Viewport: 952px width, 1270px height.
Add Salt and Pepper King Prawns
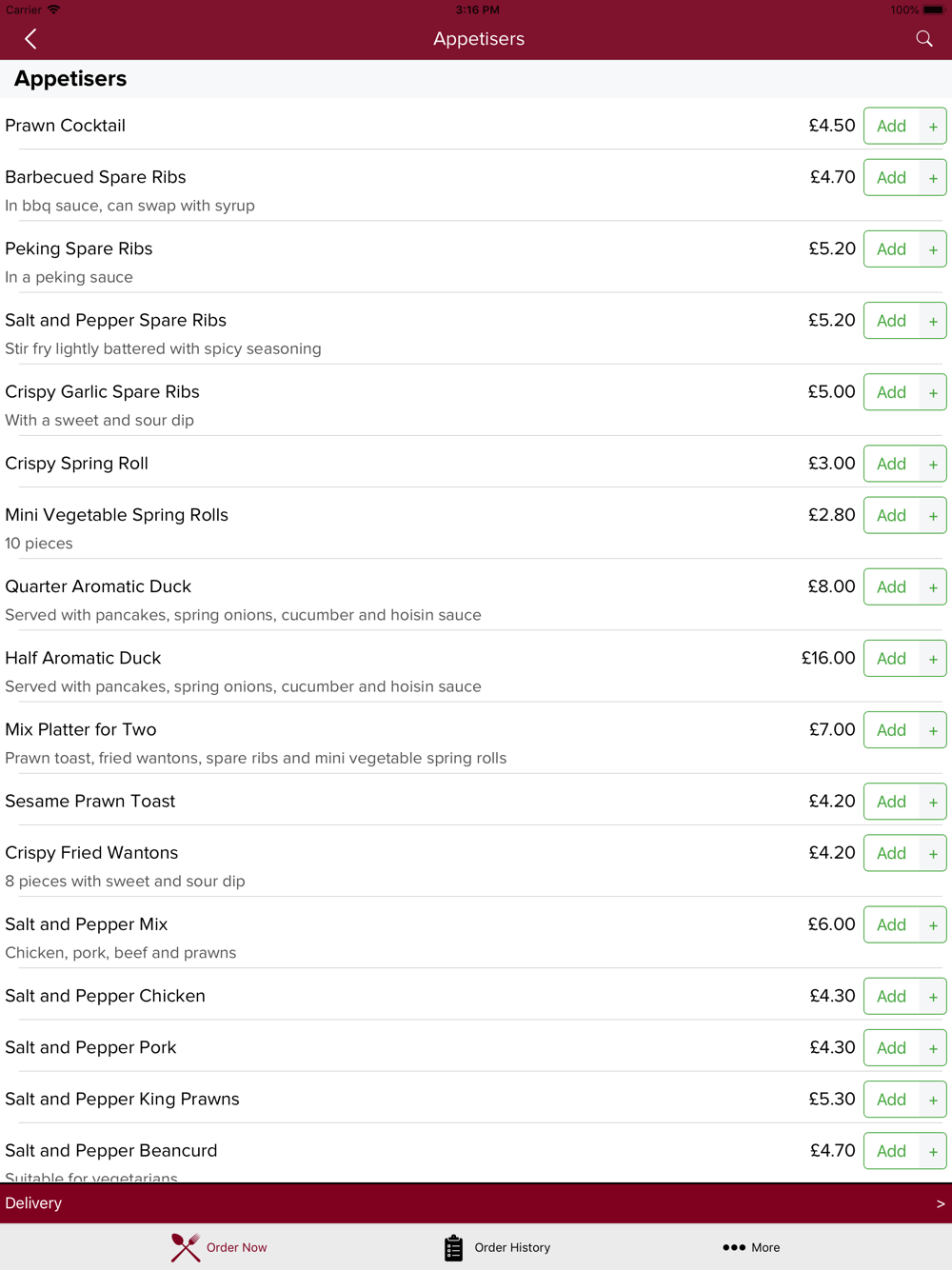[891, 1100]
